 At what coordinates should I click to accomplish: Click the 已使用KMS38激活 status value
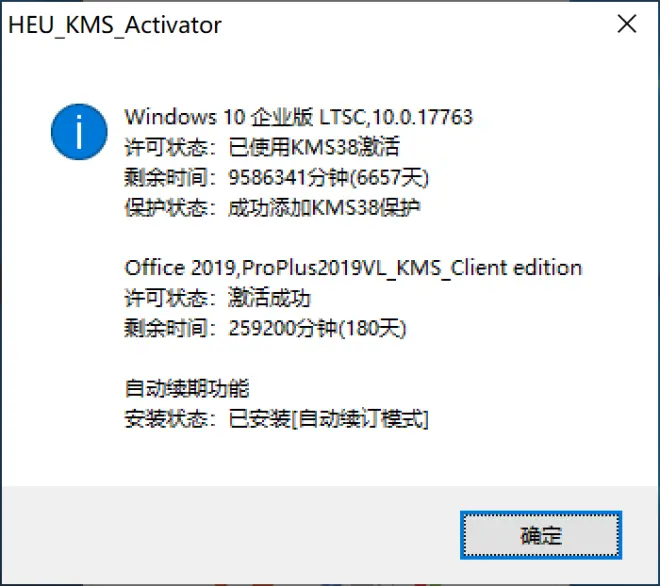(x=314, y=147)
